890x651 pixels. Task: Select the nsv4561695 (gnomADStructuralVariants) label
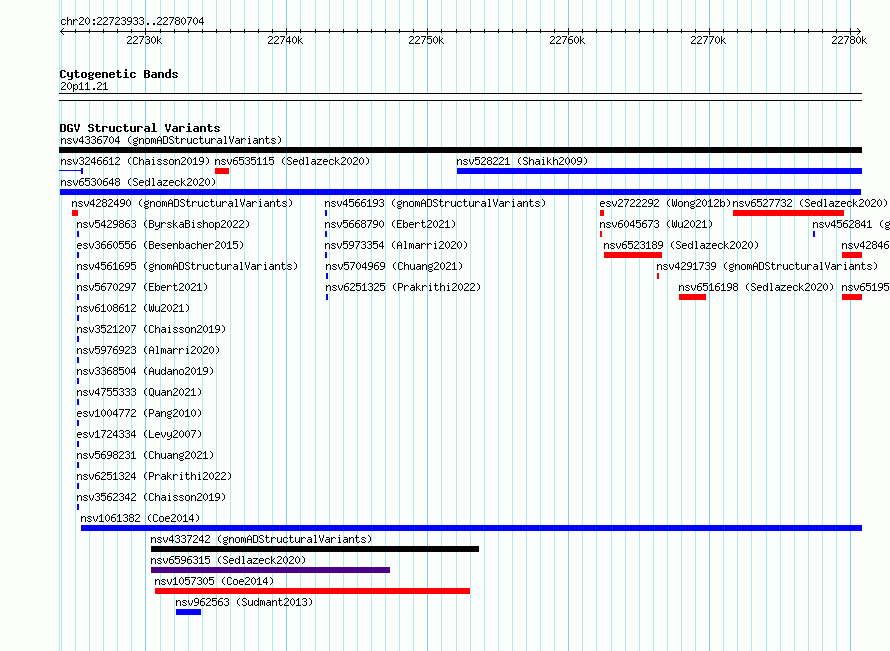(187, 266)
